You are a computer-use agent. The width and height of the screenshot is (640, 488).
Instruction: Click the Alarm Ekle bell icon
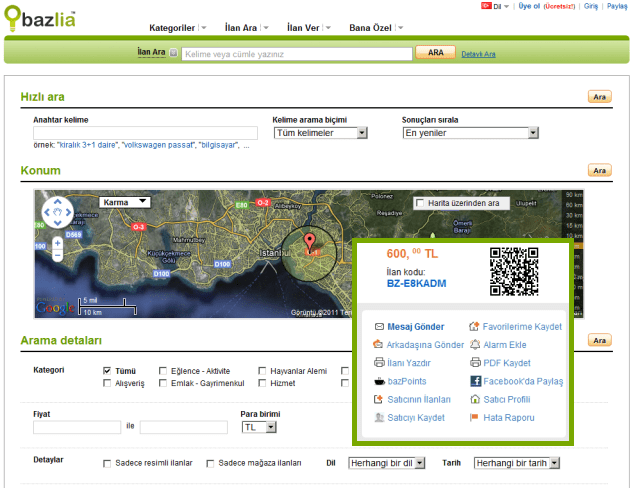tap(475, 345)
